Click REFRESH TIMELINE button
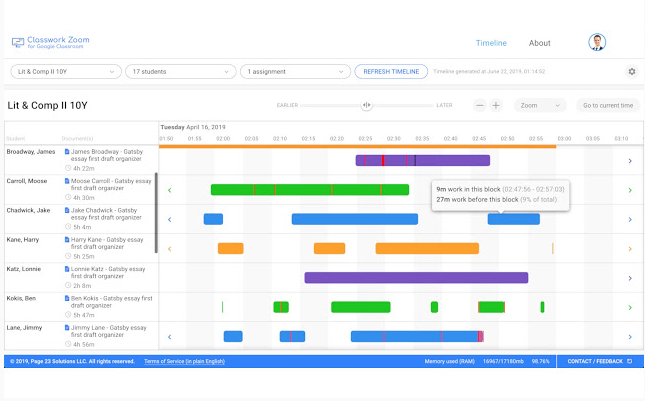 click(x=391, y=72)
